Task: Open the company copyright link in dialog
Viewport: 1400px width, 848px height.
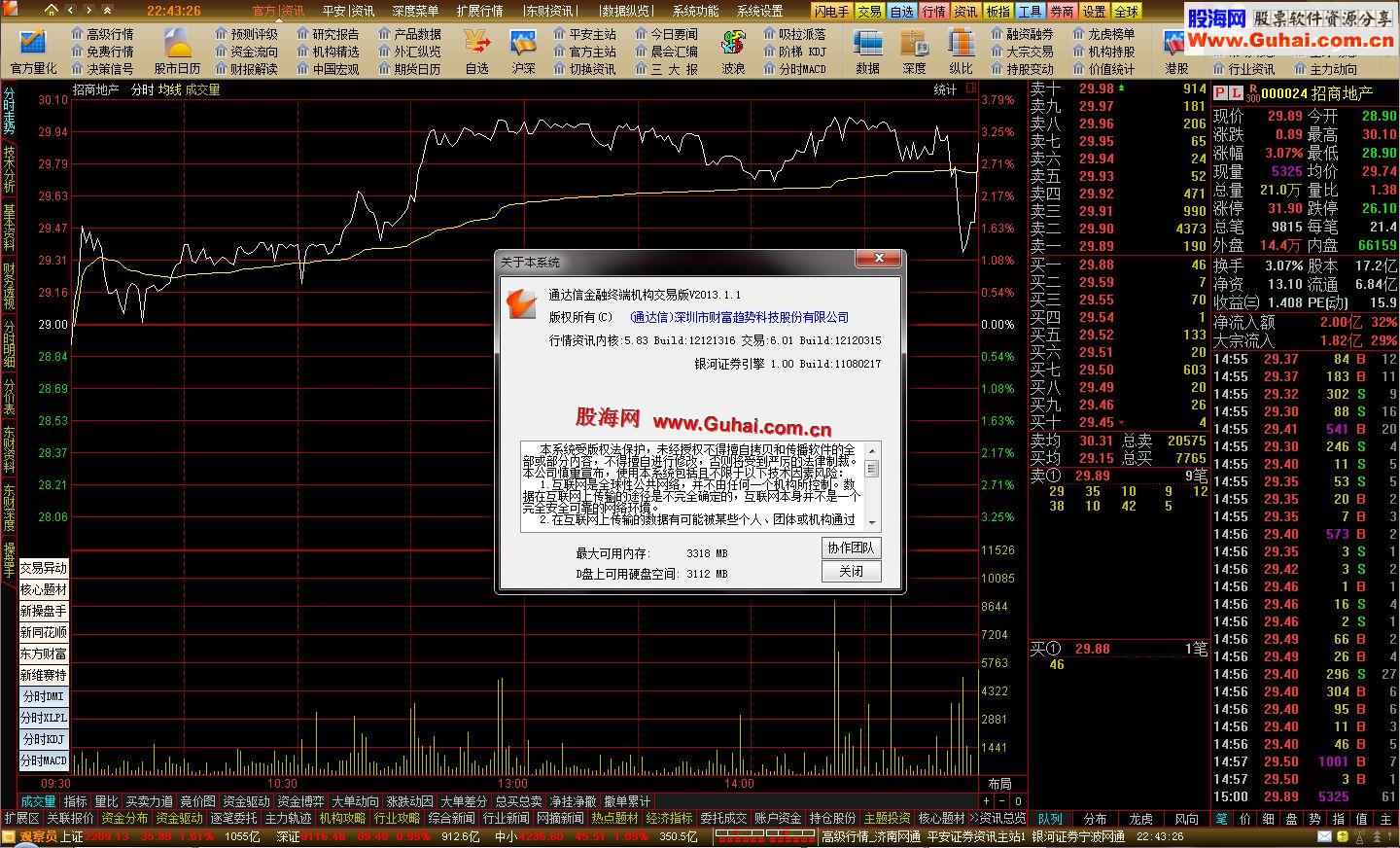Action: [x=739, y=317]
